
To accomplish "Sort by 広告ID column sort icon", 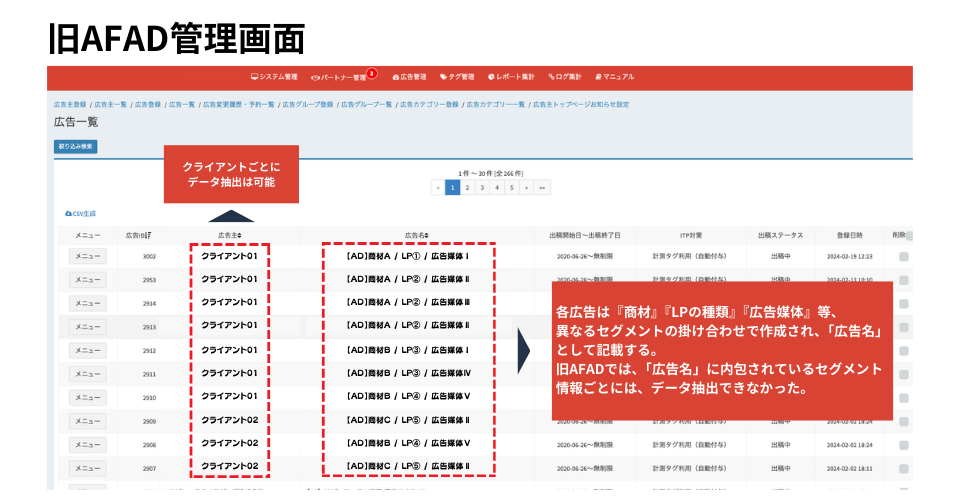I will 149,235.
